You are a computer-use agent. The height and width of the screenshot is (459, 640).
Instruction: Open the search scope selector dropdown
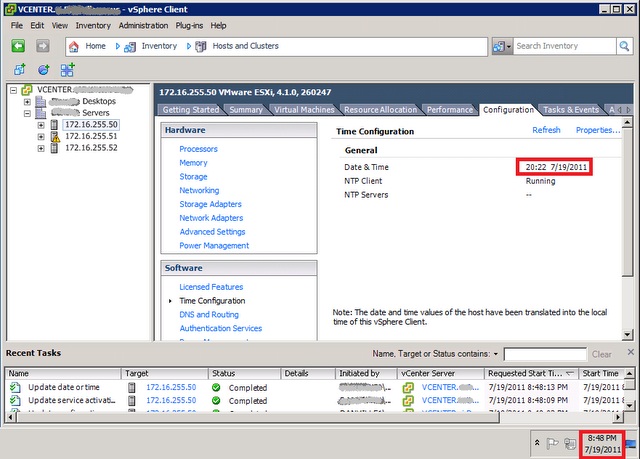(502, 46)
